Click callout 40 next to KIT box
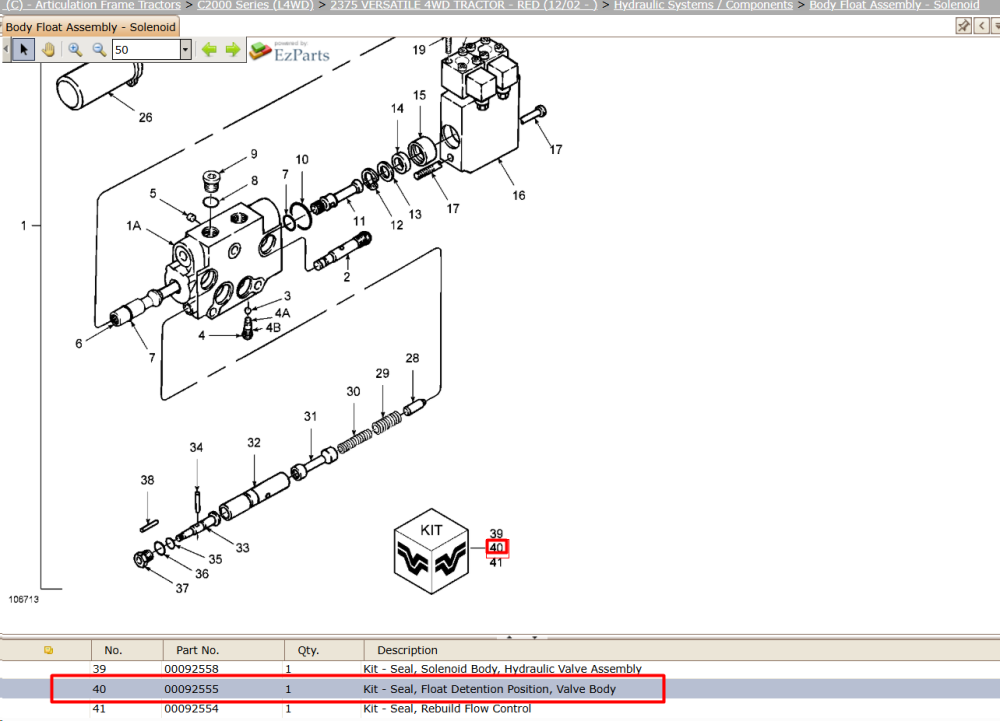Screen dimensions: 1000x721 point(497,548)
